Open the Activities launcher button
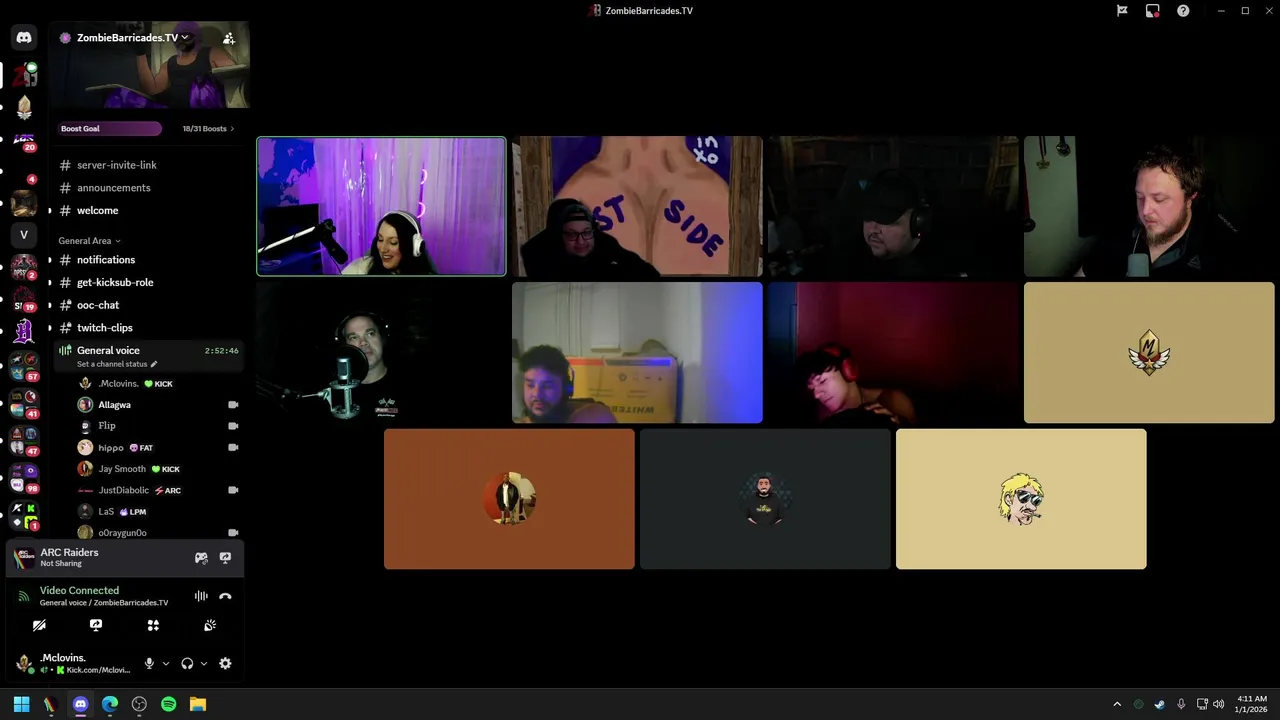The width and height of the screenshot is (1280, 720). click(x=153, y=625)
